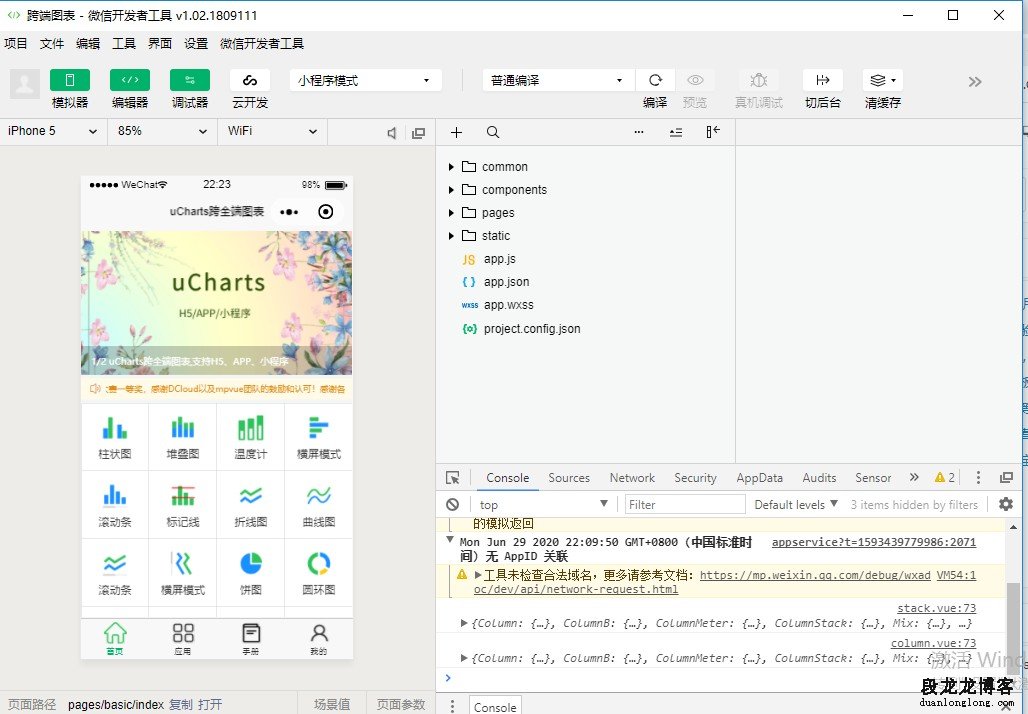
Task: Toggle the 编辑器 editor panel button
Action: coord(130,81)
